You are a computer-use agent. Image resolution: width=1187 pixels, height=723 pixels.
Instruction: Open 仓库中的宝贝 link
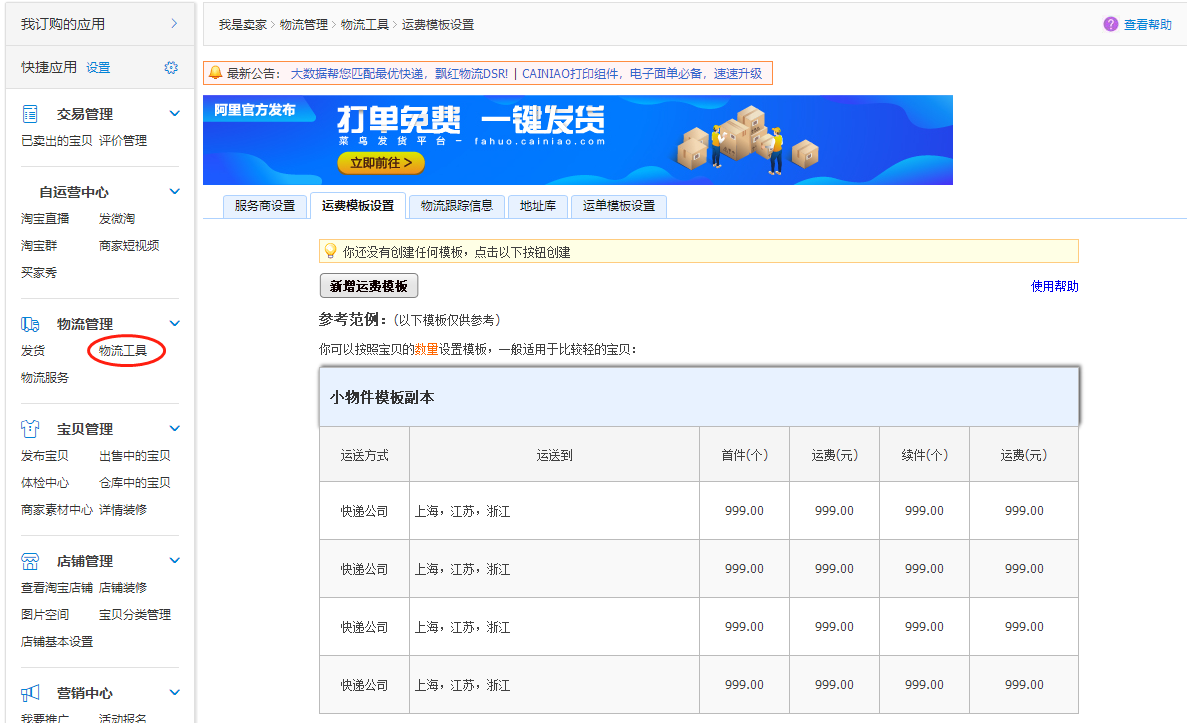pyautogui.click(x=135, y=483)
